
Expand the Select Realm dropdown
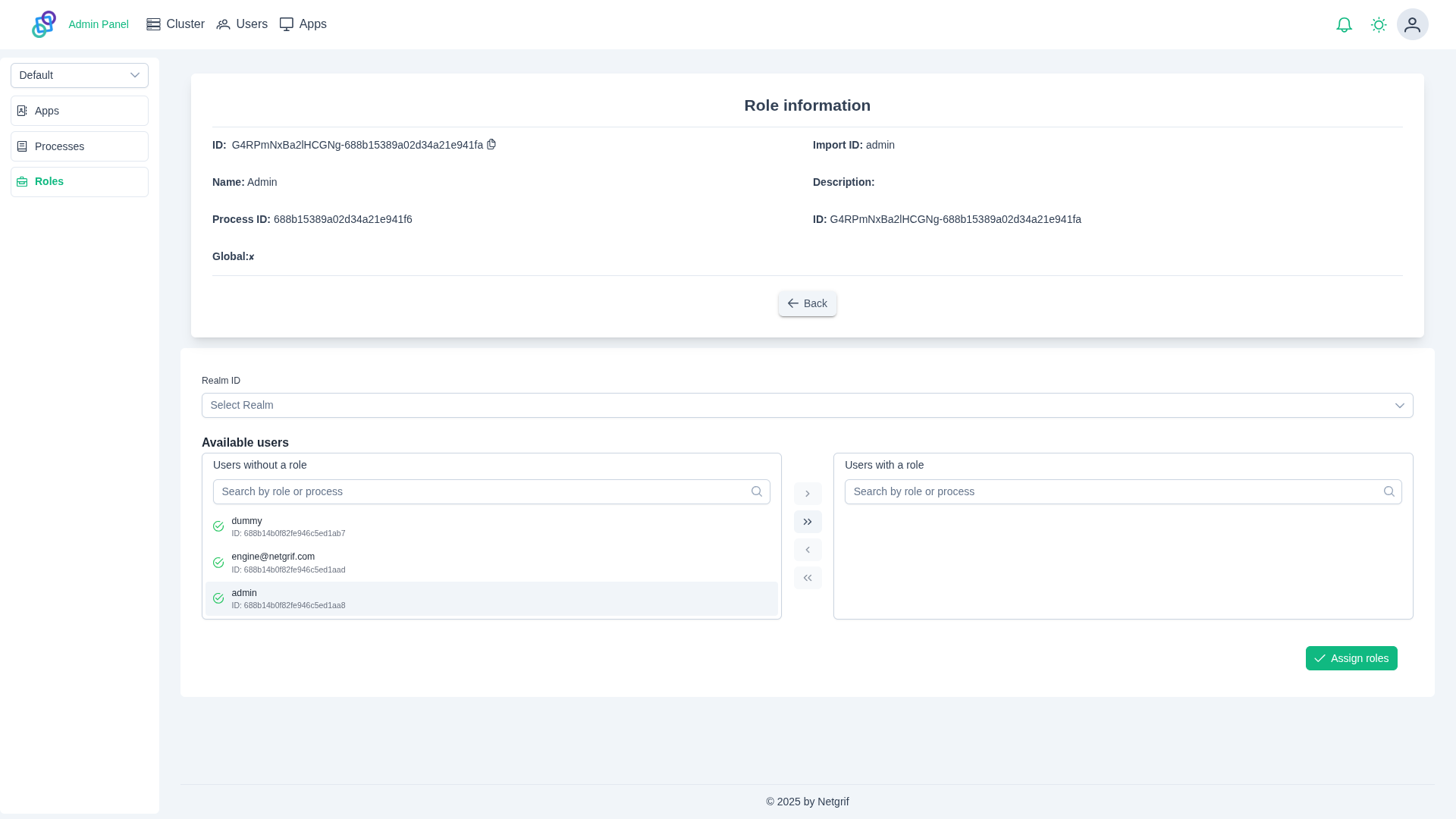point(807,405)
